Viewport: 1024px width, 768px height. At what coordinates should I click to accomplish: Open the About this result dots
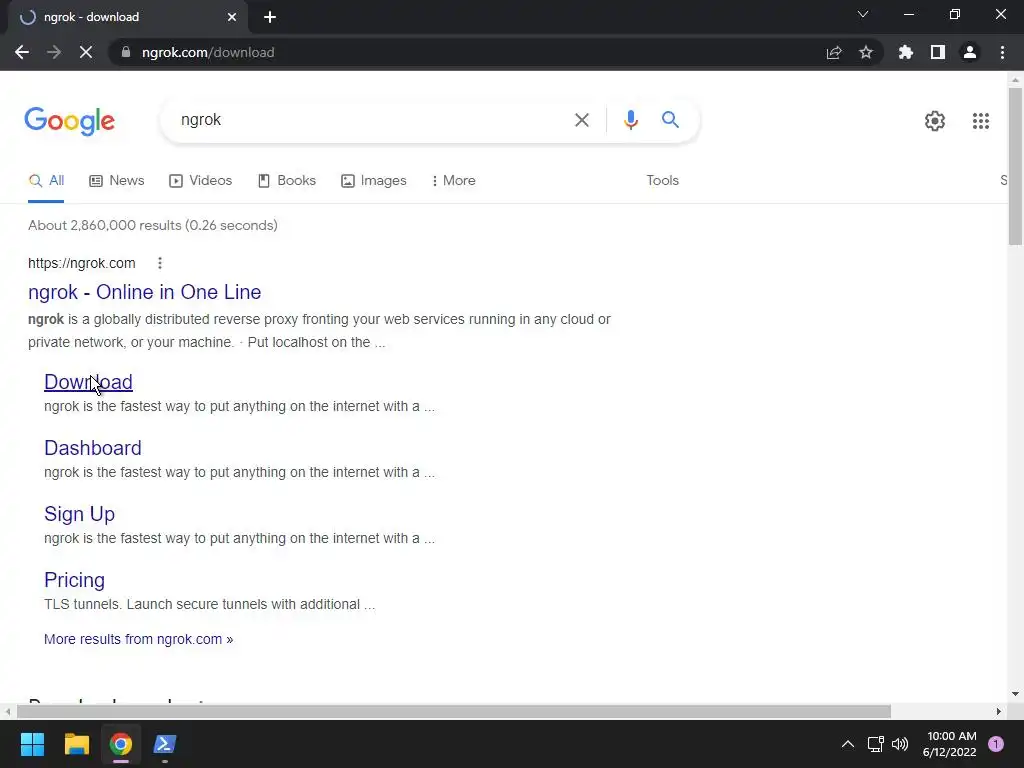[160, 263]
